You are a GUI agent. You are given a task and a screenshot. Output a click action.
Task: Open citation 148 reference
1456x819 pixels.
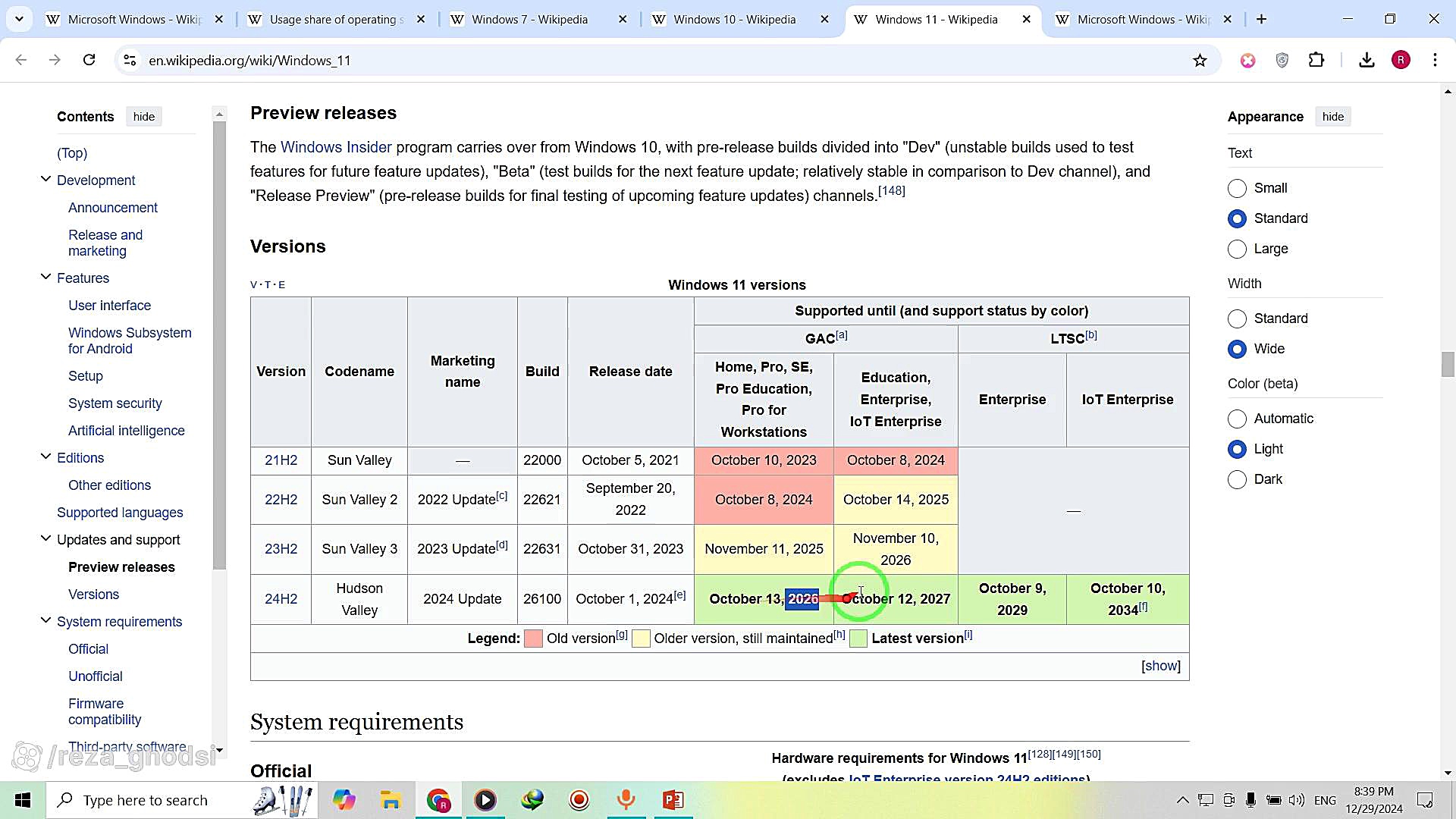tap(891, 190)
